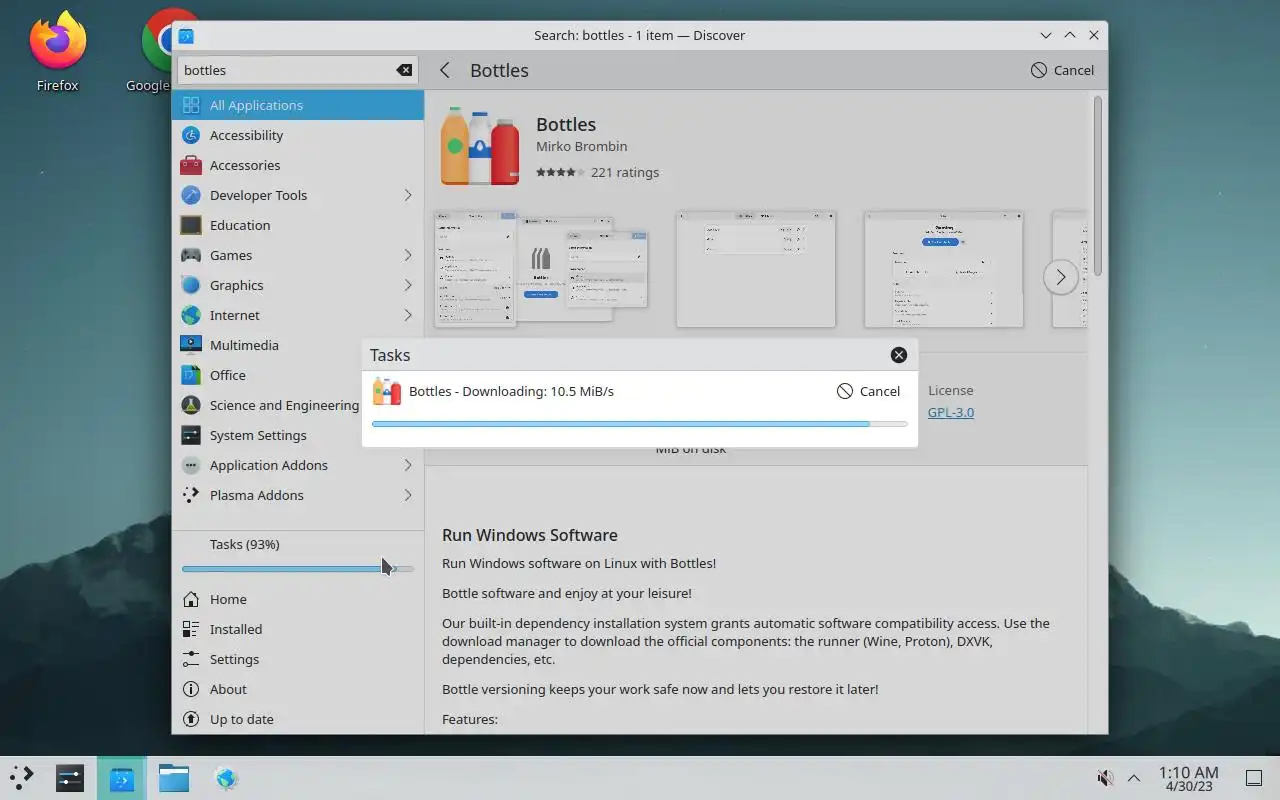The width and height of the screenshot is (1280, 800).
Task: Open the second Bottles screenshot thumbnail
Action: pos(756,269)
